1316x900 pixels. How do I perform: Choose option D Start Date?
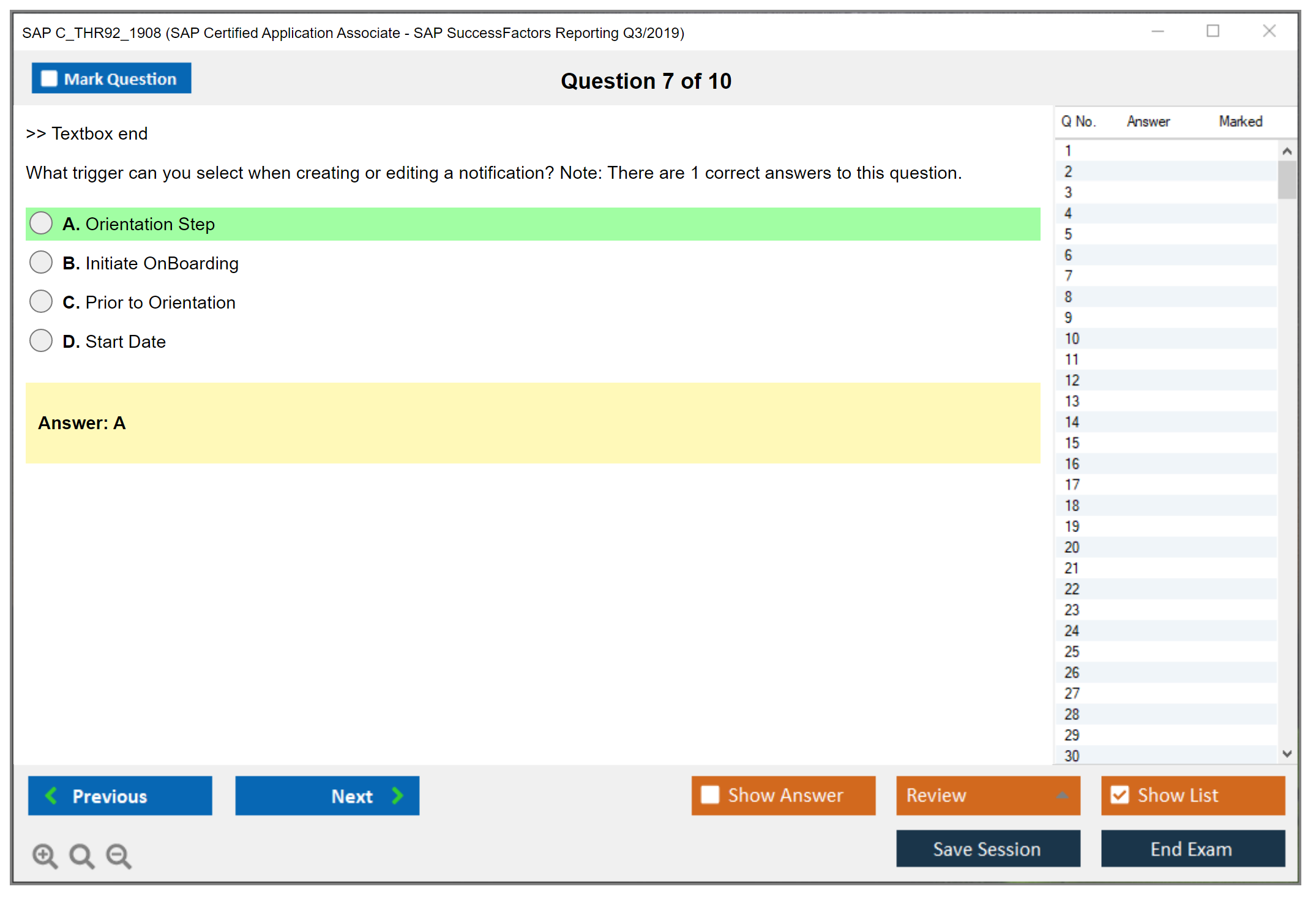pyautogui.click(x=41, y=341)
